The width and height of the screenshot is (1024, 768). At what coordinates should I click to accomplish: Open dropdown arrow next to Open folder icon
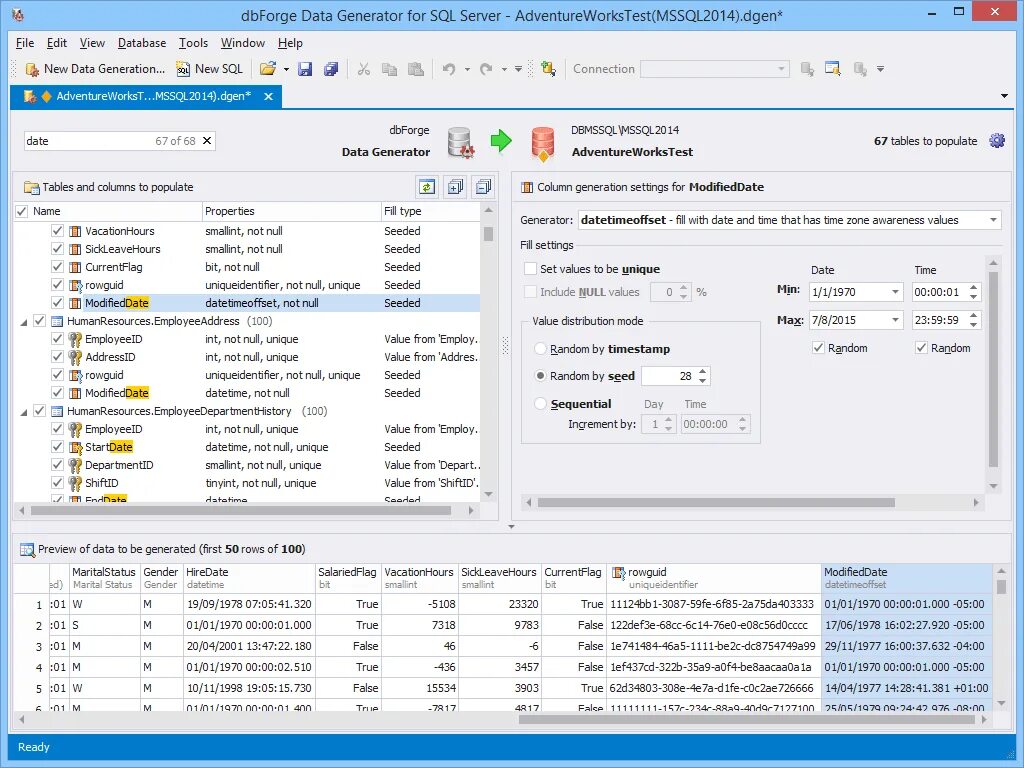pyautogui.click(x=286, y=69)
